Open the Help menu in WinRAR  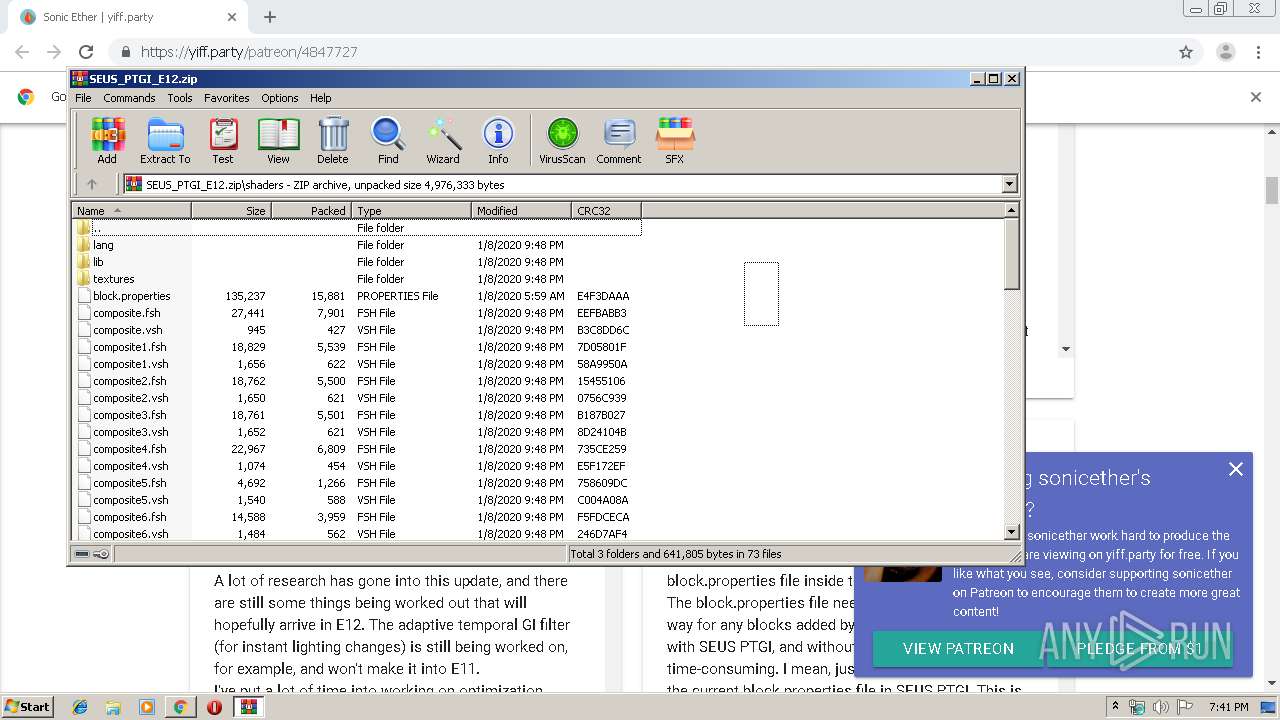coord(320,98)
